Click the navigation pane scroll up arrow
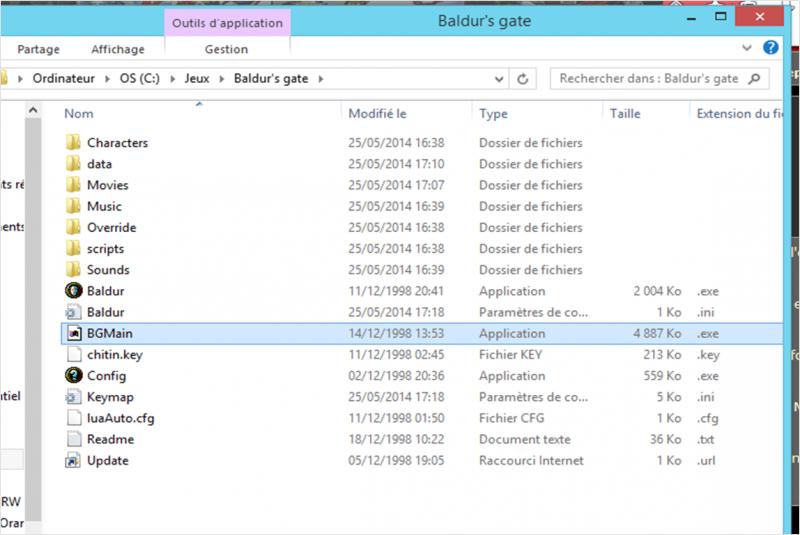Image resolution: width=800 pixels, height=535 pixels. tap(33, 110)
